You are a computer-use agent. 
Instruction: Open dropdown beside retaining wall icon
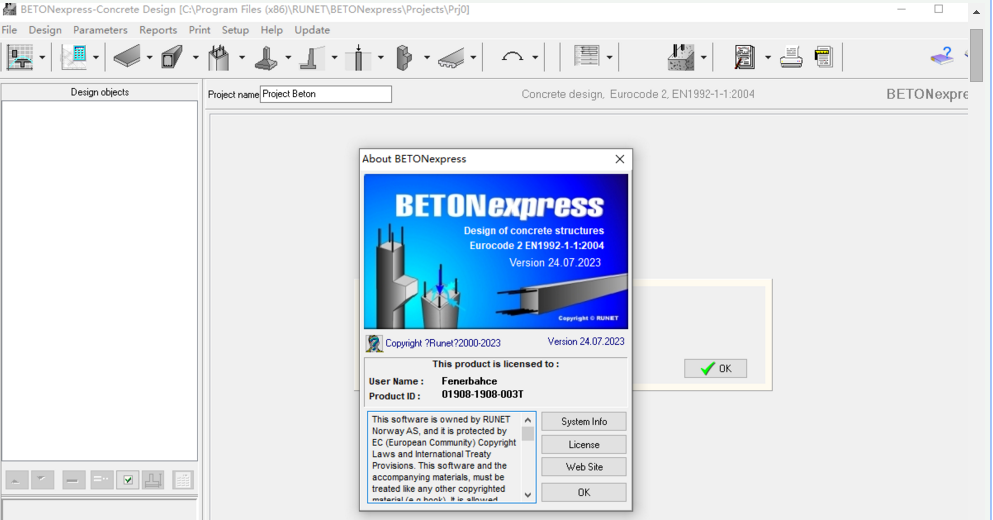click(x=334, y=58)
